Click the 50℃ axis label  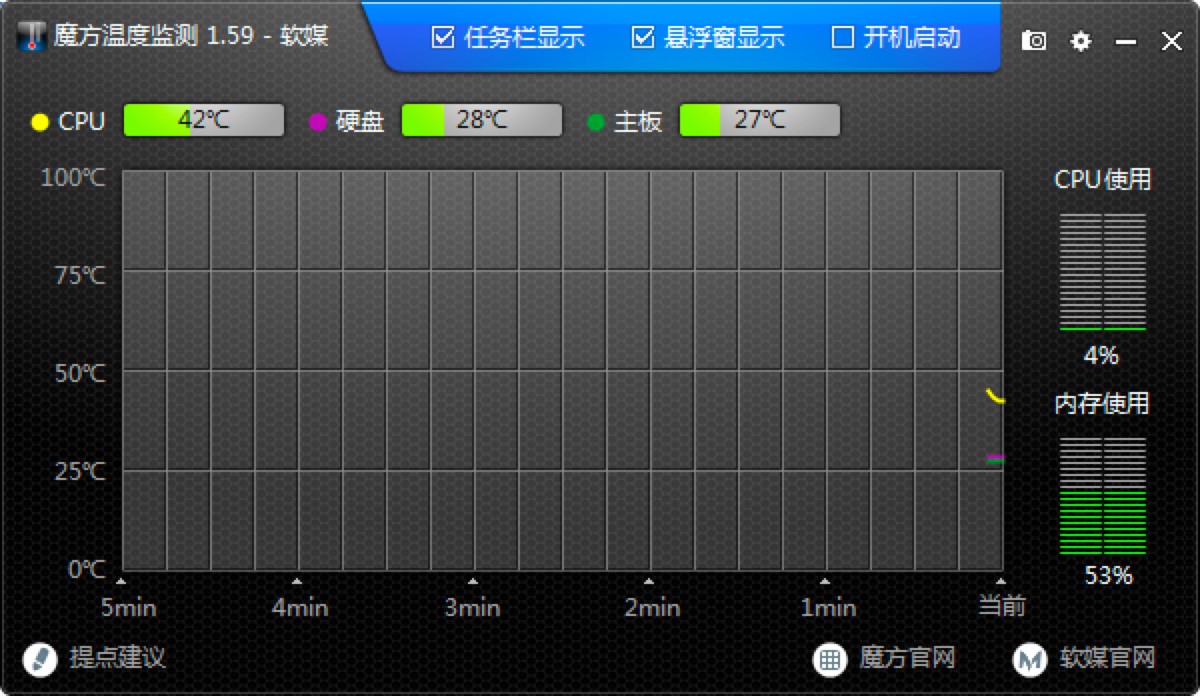(x=80, y=374)
